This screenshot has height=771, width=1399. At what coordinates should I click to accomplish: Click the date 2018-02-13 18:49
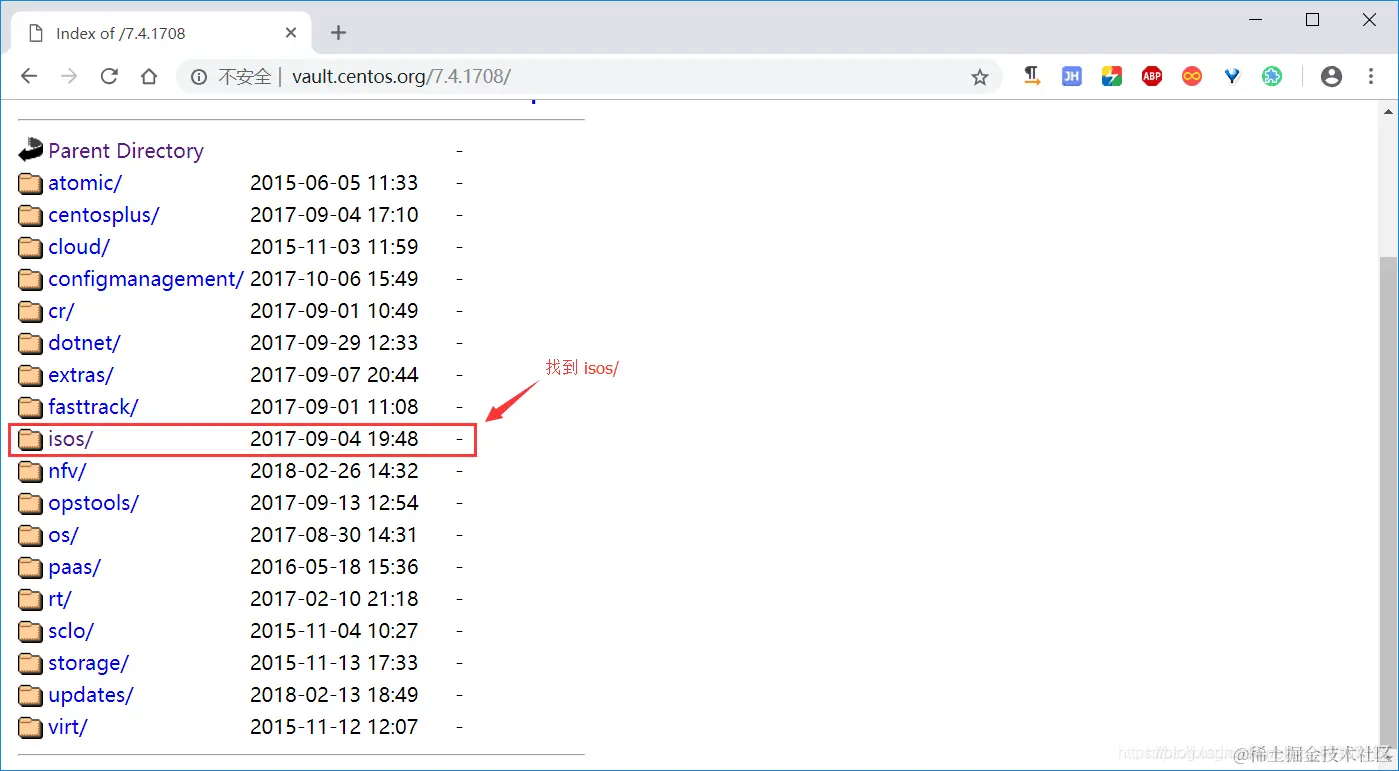[334, 695]
